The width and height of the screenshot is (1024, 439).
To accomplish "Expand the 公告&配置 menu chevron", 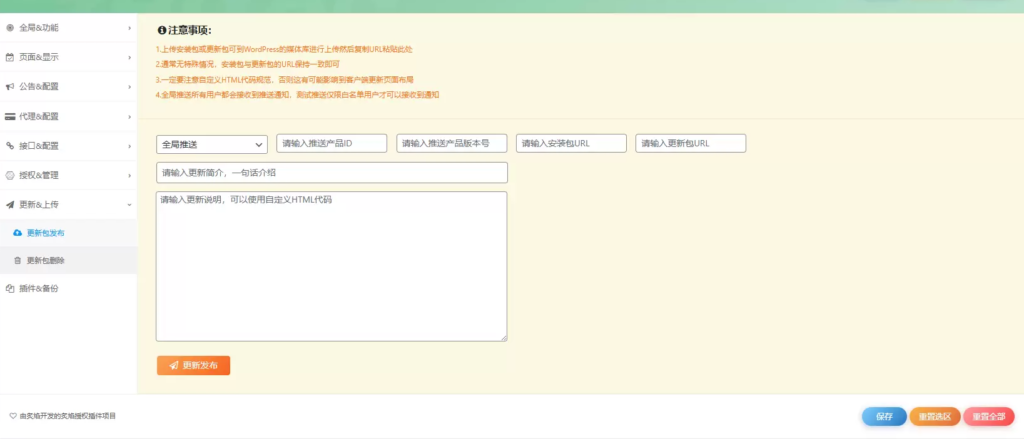I will [129, 86].
